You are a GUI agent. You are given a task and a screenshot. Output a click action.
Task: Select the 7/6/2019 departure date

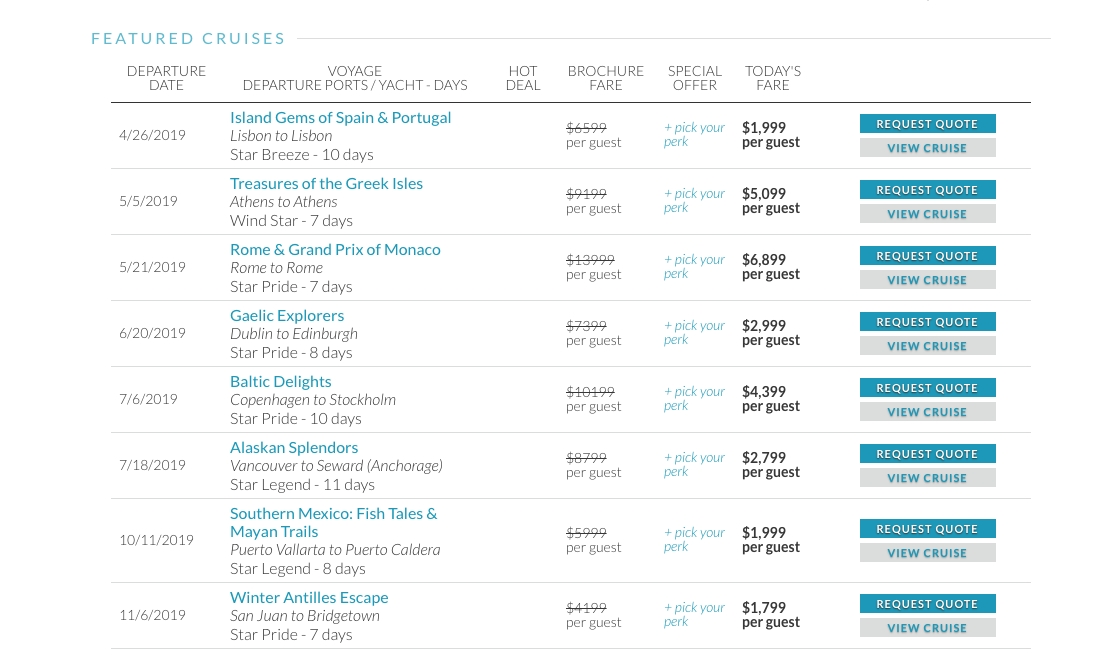(x=148, y=399)
